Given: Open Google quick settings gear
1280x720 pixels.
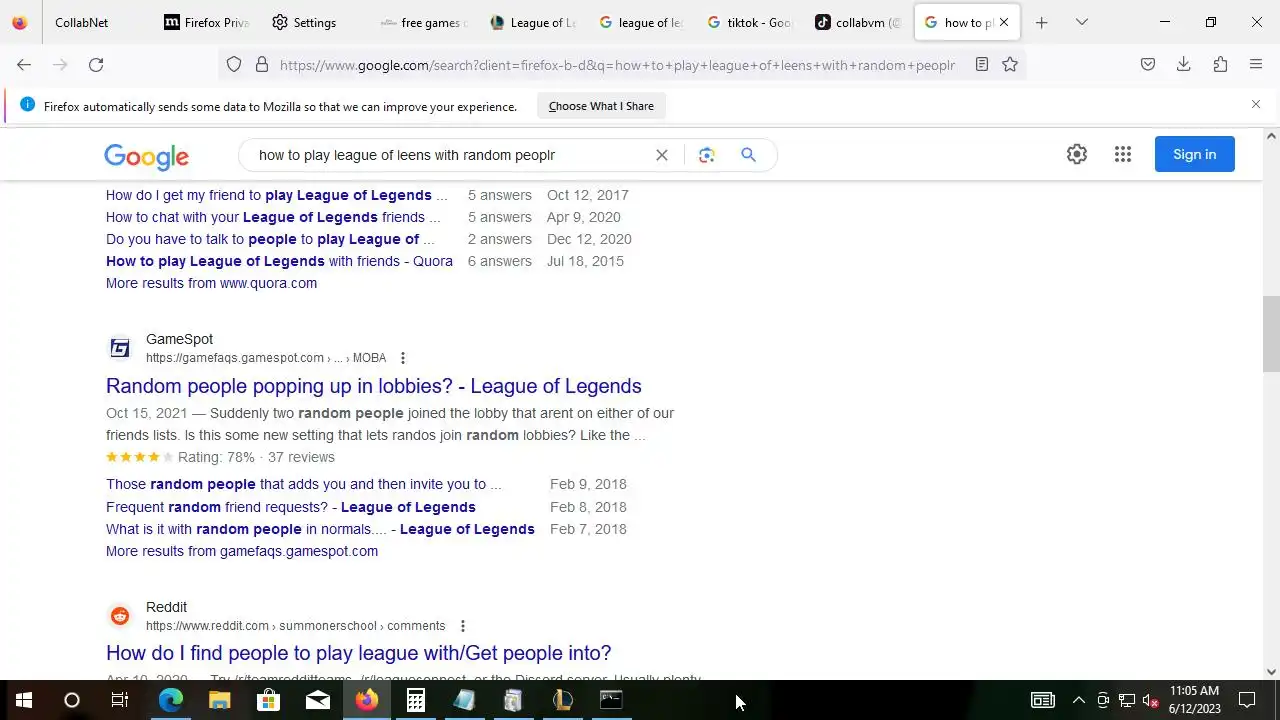Looking at the screenshot, I should coord(1077,154).
